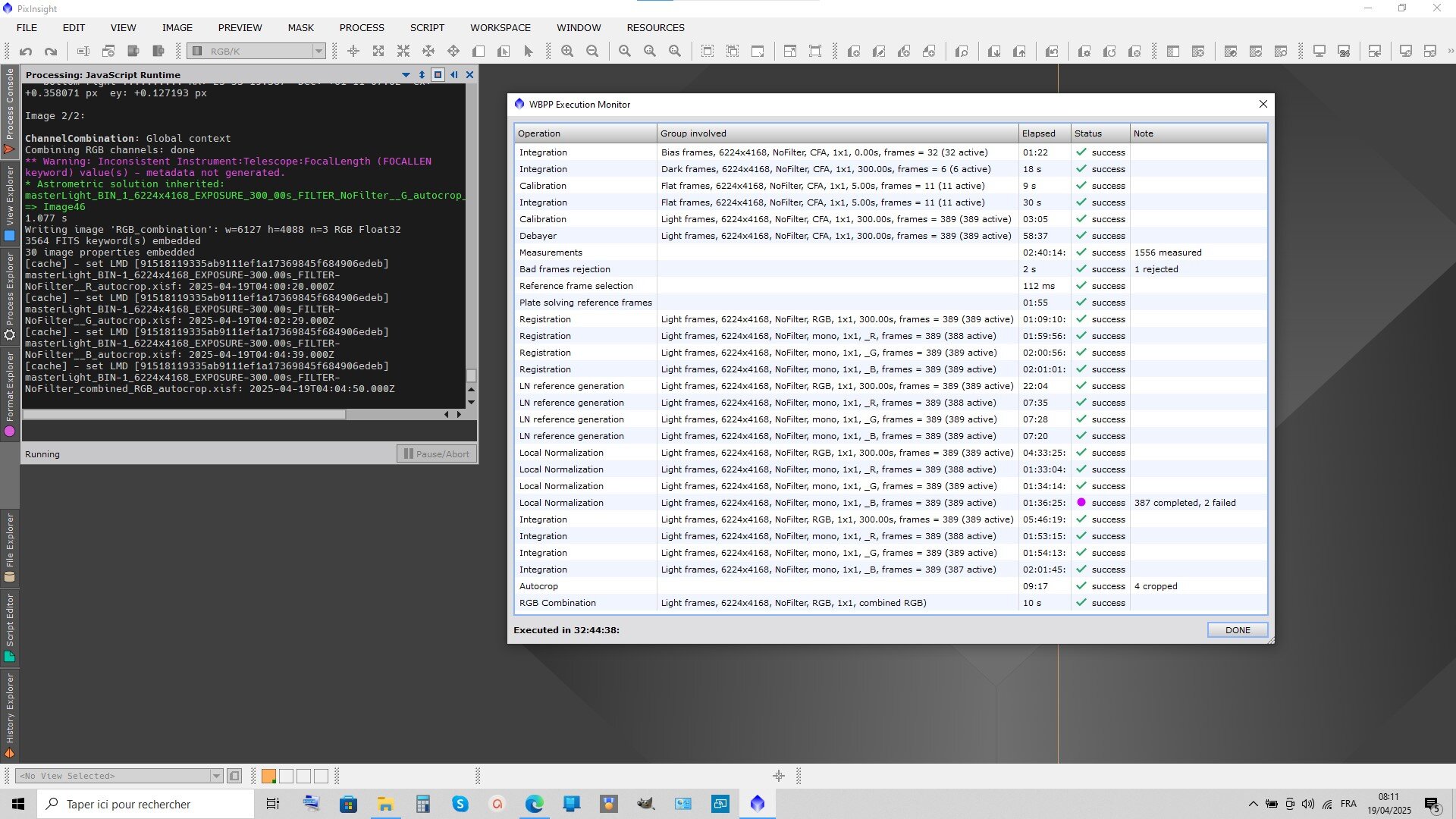Open the PROCESS menu
This screenshot has height=819, width=1456.
(362, 27)
